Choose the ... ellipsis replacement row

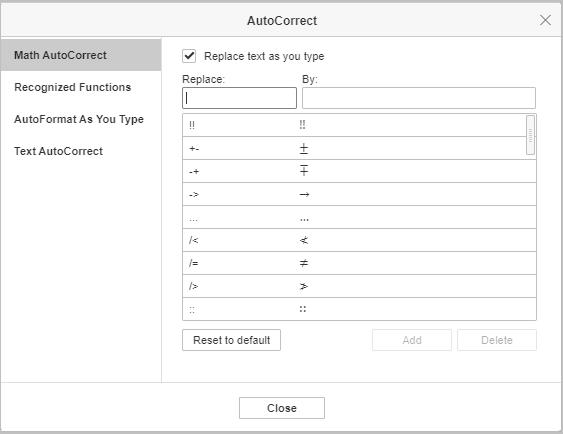pos(359,217)
